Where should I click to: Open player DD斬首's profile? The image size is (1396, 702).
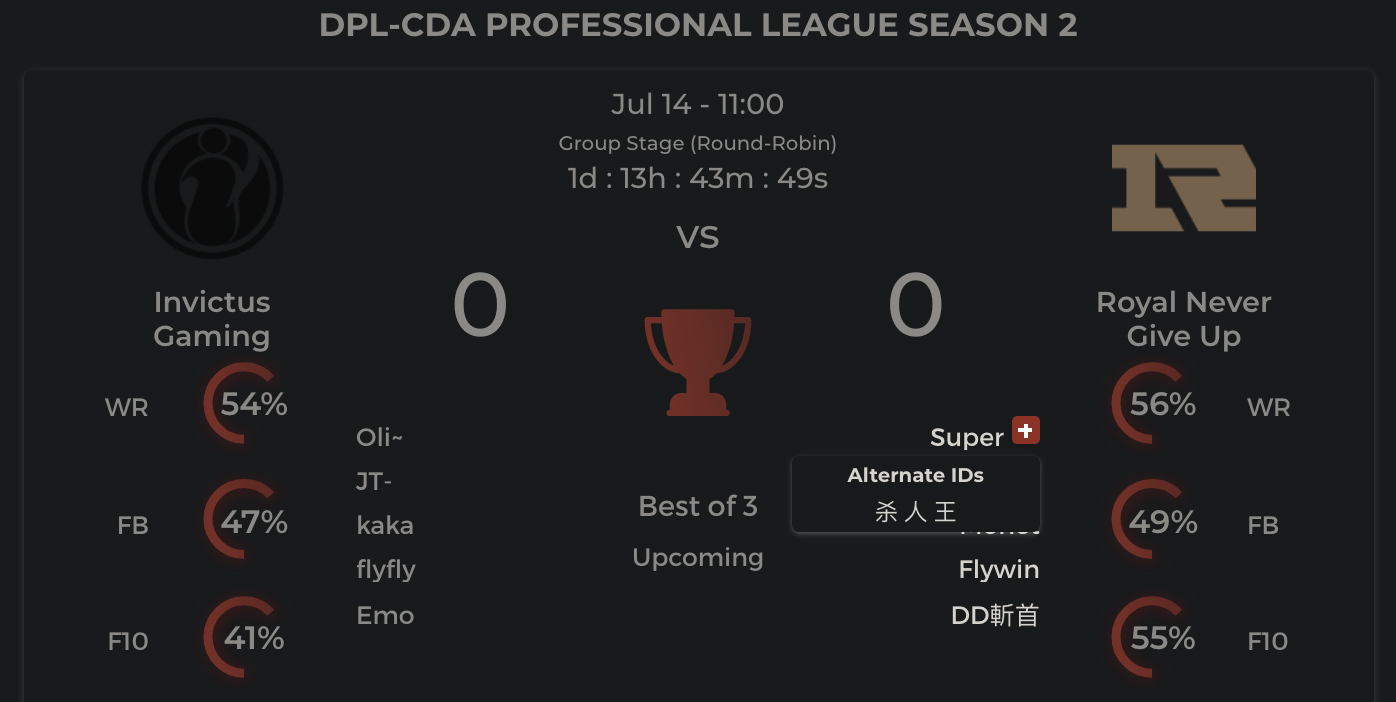(x=995, y=615)
